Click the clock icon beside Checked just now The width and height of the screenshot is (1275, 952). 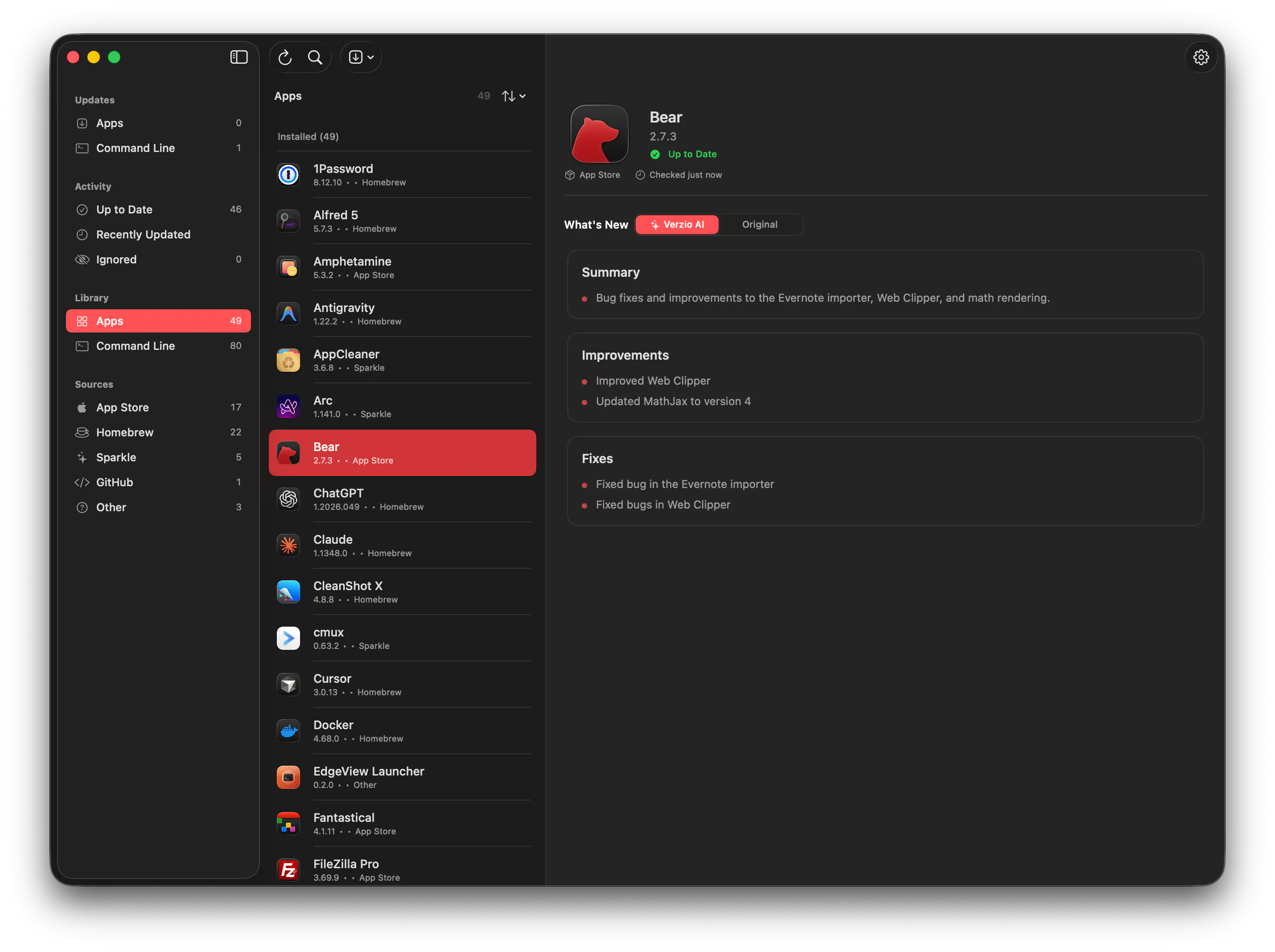(640, 175)
